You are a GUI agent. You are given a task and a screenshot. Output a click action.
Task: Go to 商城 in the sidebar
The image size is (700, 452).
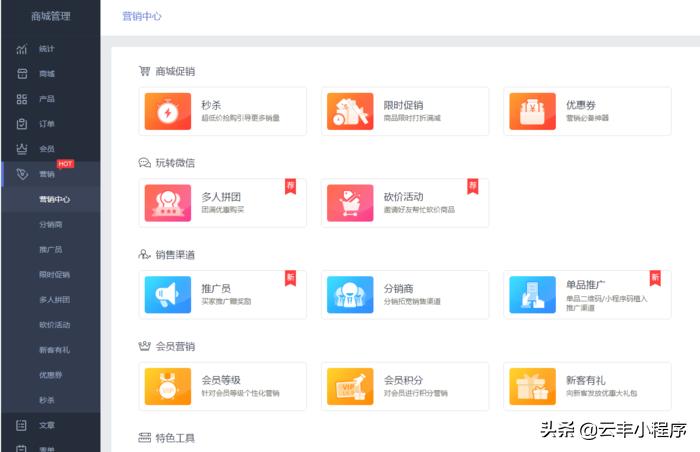coord(46,74)
